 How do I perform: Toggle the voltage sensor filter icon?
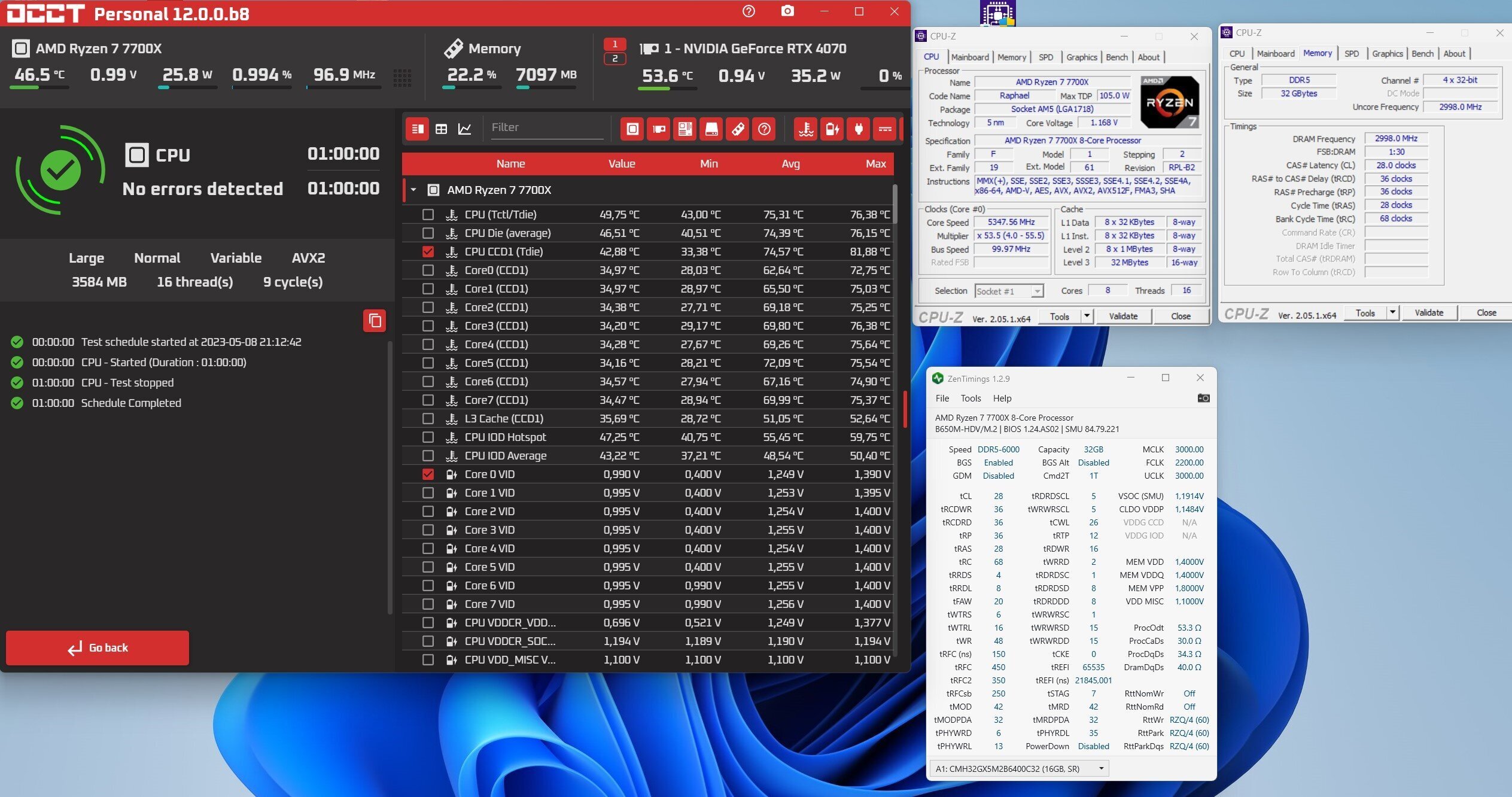[832, 129]
